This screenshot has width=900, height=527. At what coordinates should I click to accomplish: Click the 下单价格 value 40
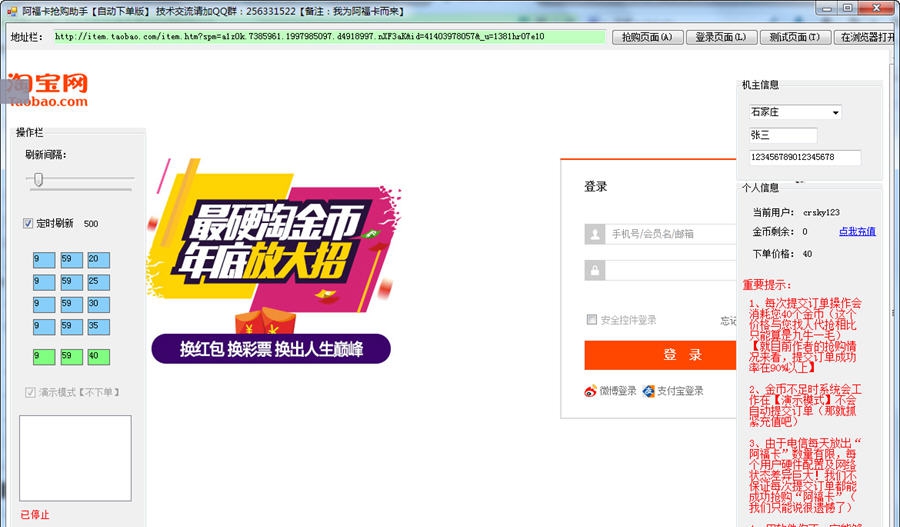pyautogui.click(x=808, y=254)
